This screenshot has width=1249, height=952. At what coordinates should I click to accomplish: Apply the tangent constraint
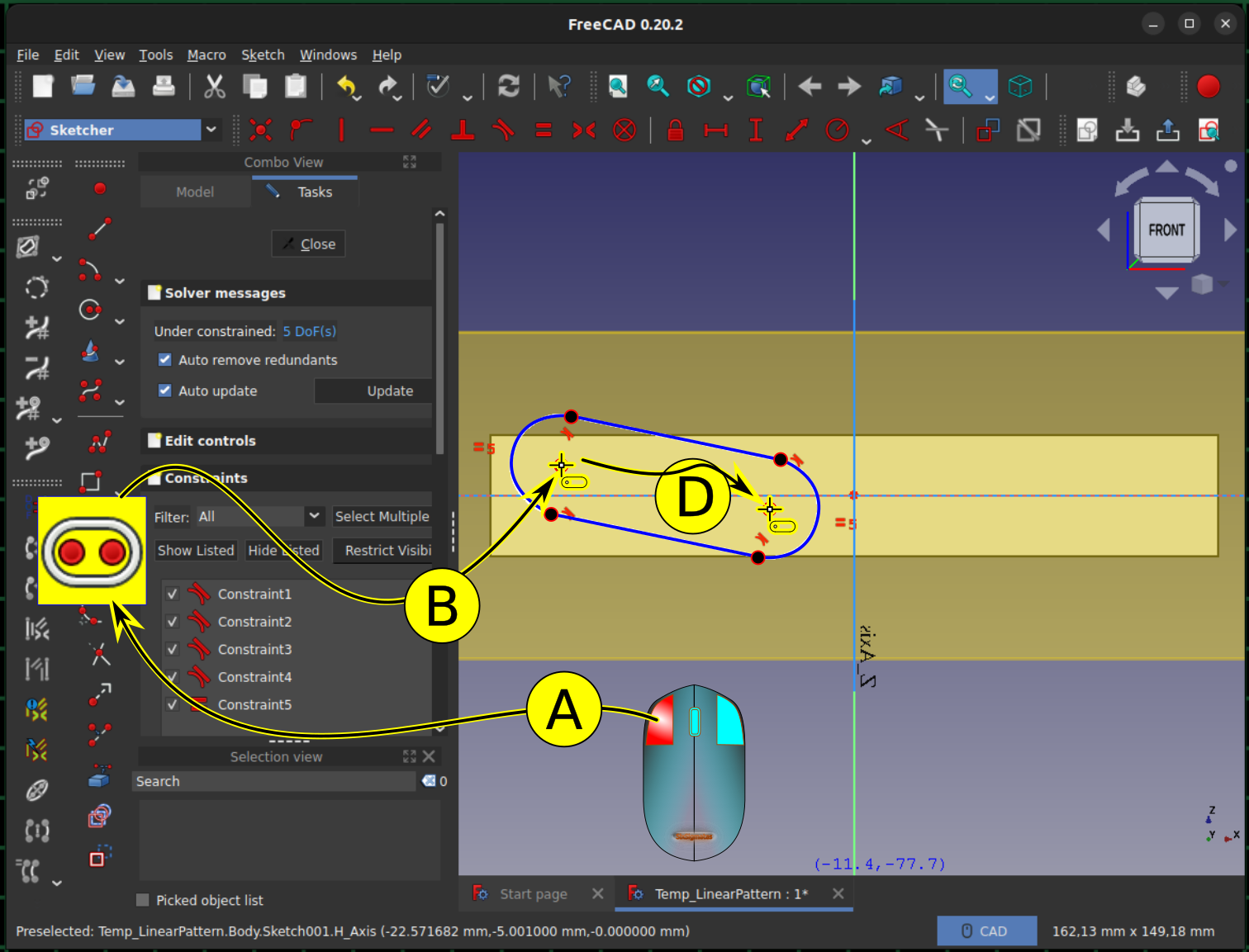[502, 130]
